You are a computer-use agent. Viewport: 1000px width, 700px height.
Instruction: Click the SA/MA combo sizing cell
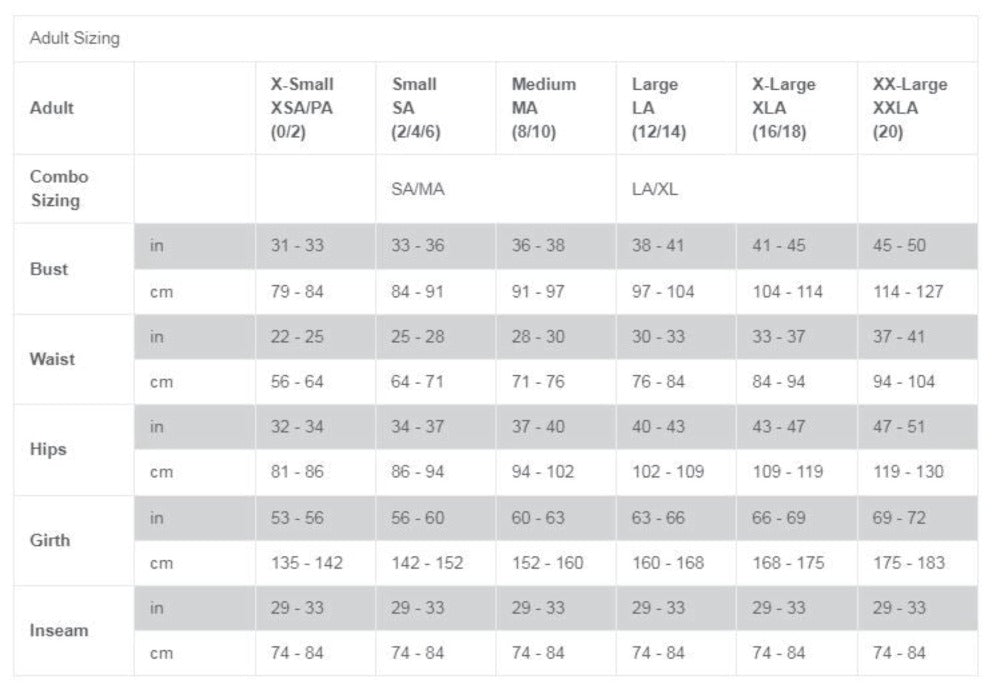pos(418,189)
